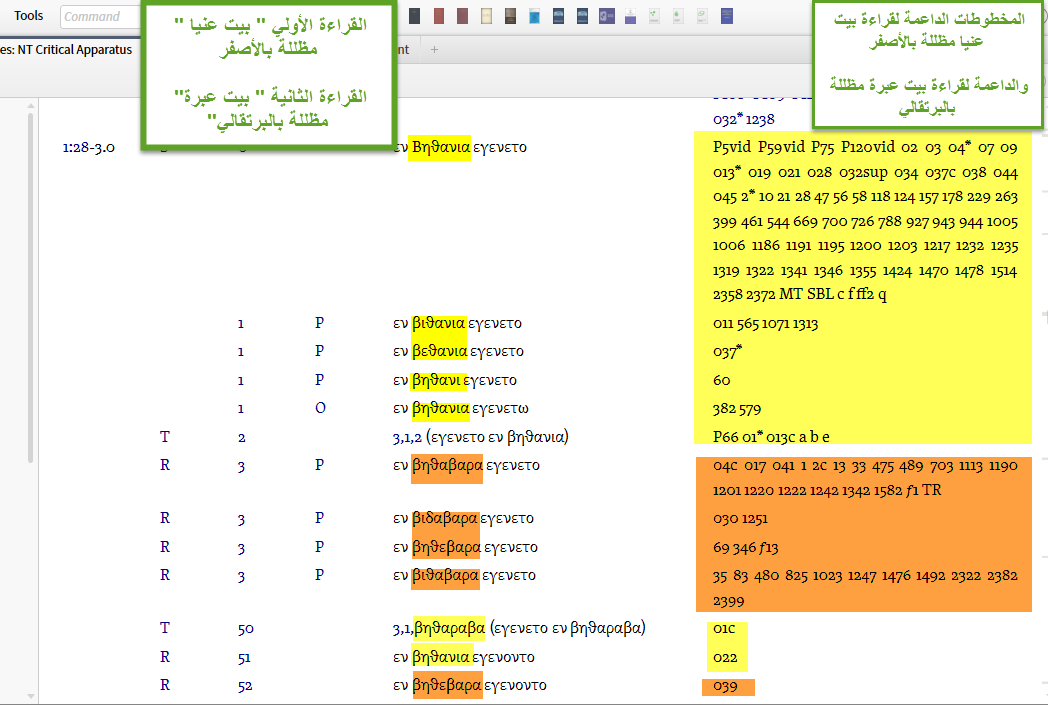This screenshot has height=705, width=1048.
Task: Open the maroon book cover shortcut
Action: click(462, 16)
